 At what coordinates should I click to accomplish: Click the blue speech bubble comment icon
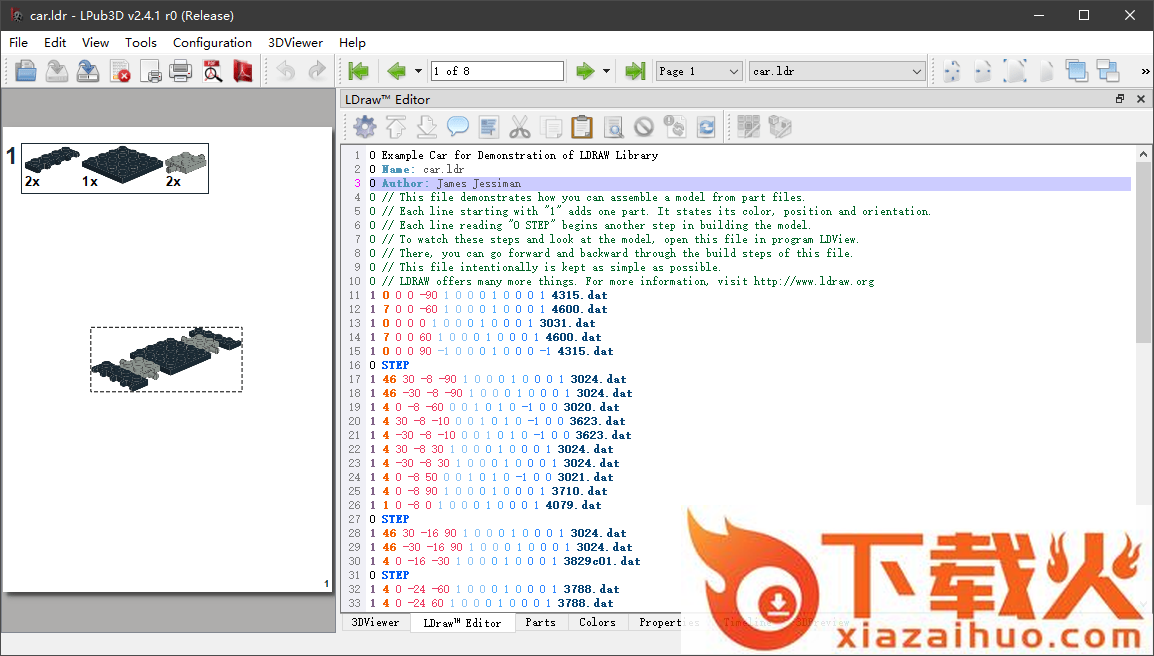pos(458,127)
